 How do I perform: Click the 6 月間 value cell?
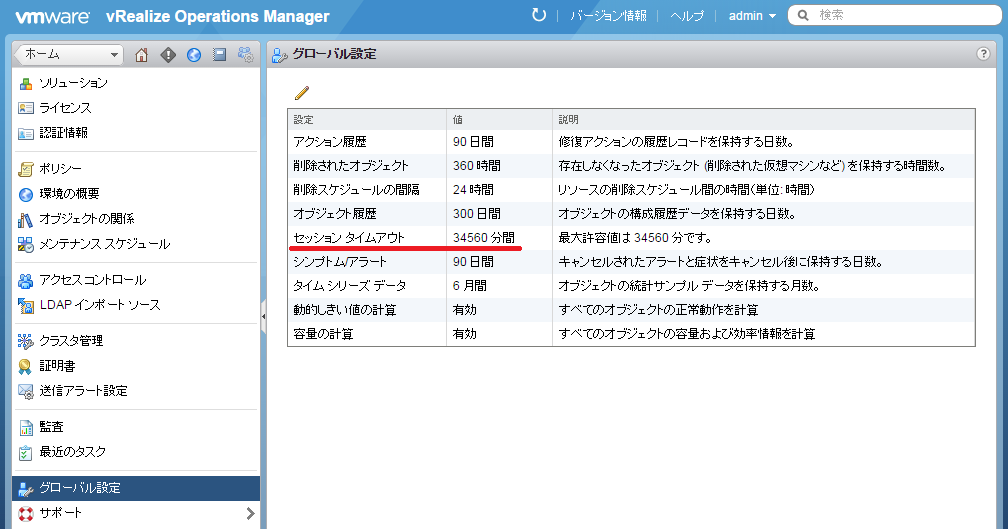[x=500, y=286]
